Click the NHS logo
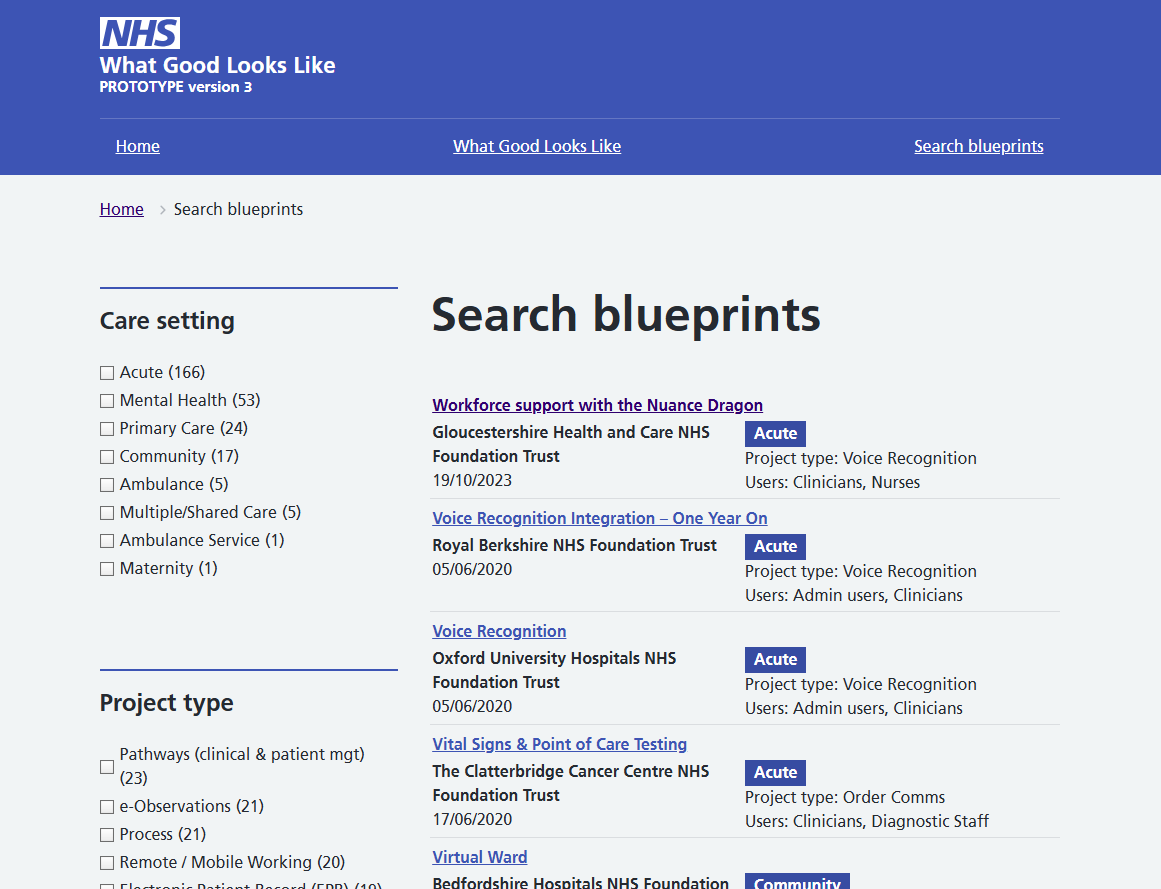The width and height of the screenshot is (1161, 889). pyautogui.click(x=139, y=32)
